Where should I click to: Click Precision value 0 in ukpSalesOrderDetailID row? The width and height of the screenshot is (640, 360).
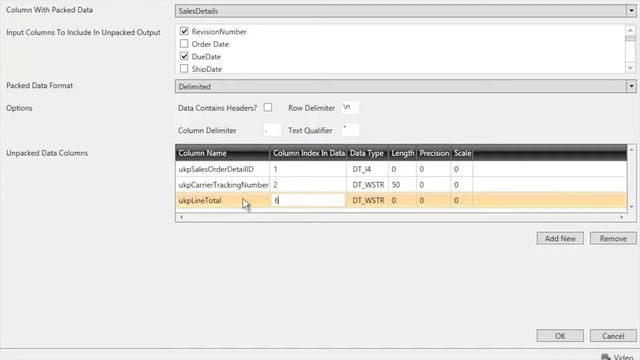pos(434,169)
